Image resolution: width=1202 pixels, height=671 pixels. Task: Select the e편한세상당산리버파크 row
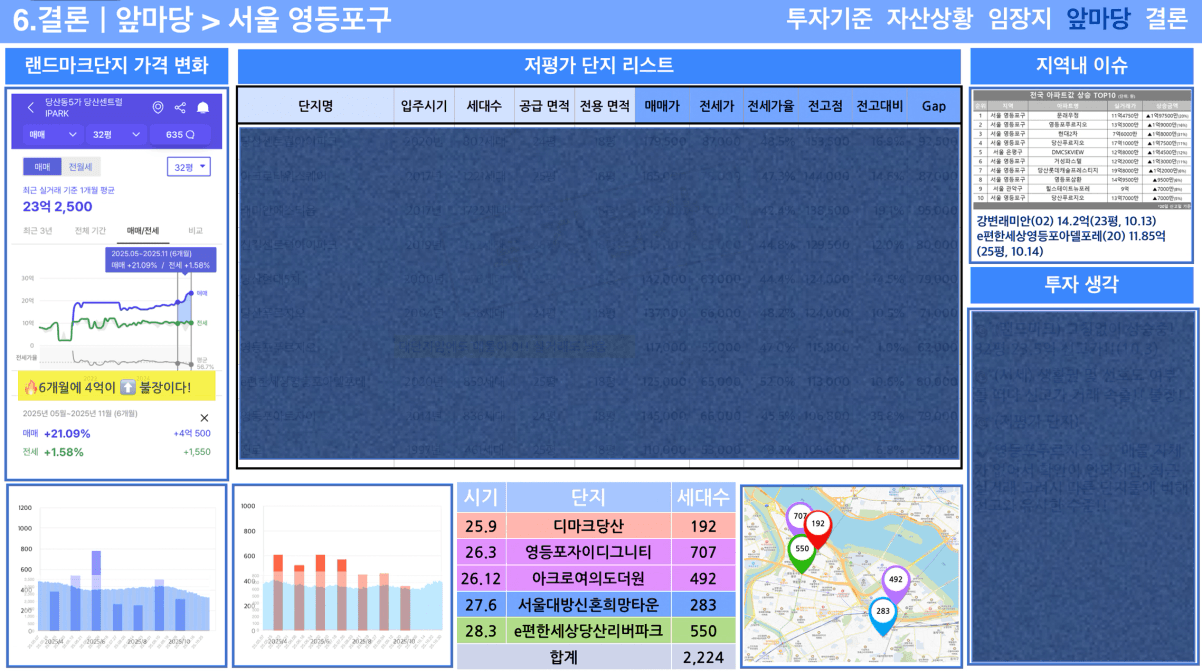click(596, 631)
